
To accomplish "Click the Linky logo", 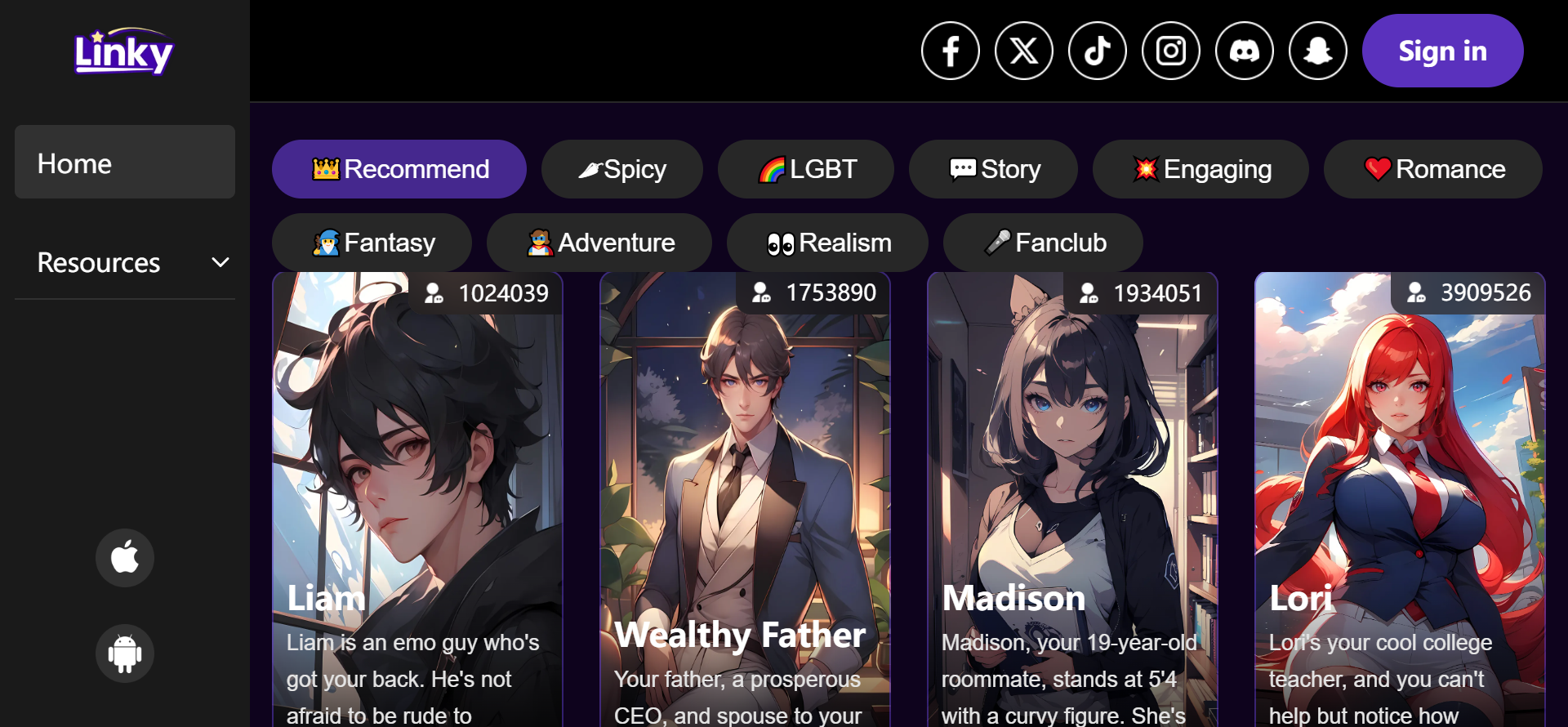I will pos(124,51).
